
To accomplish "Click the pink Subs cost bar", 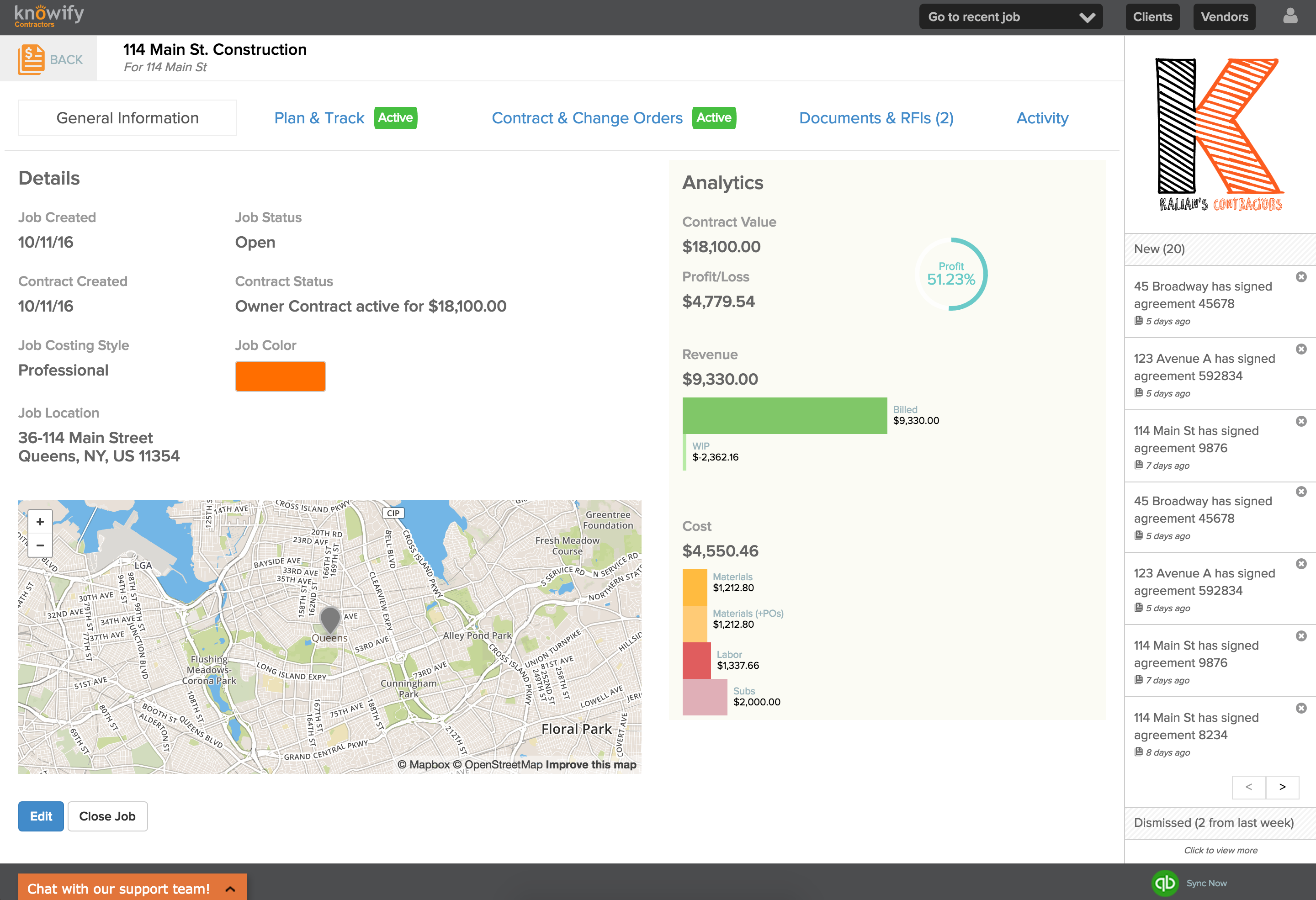I will [x=705, y=697].
